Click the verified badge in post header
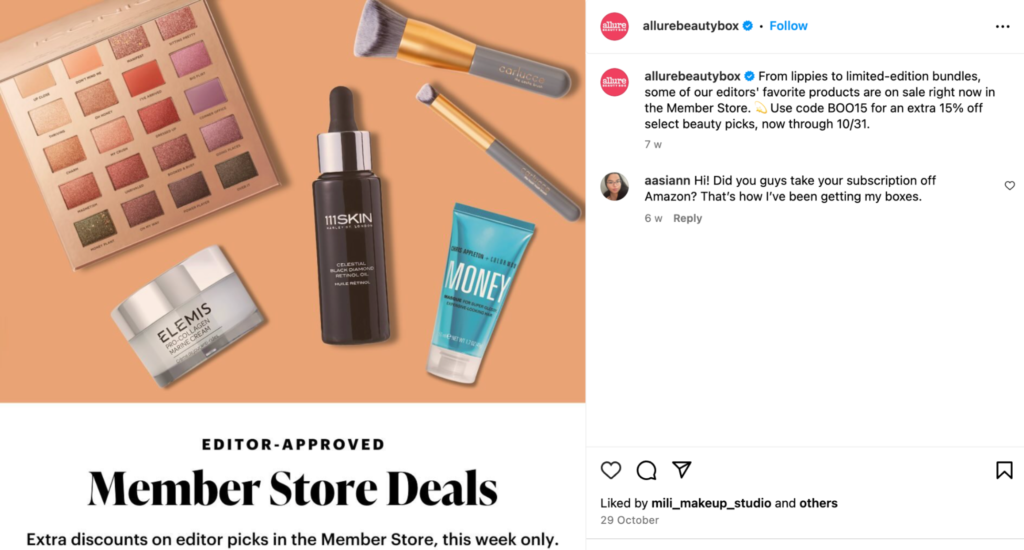The width and height of the screenshot is (1024, 550). [748, 26]
